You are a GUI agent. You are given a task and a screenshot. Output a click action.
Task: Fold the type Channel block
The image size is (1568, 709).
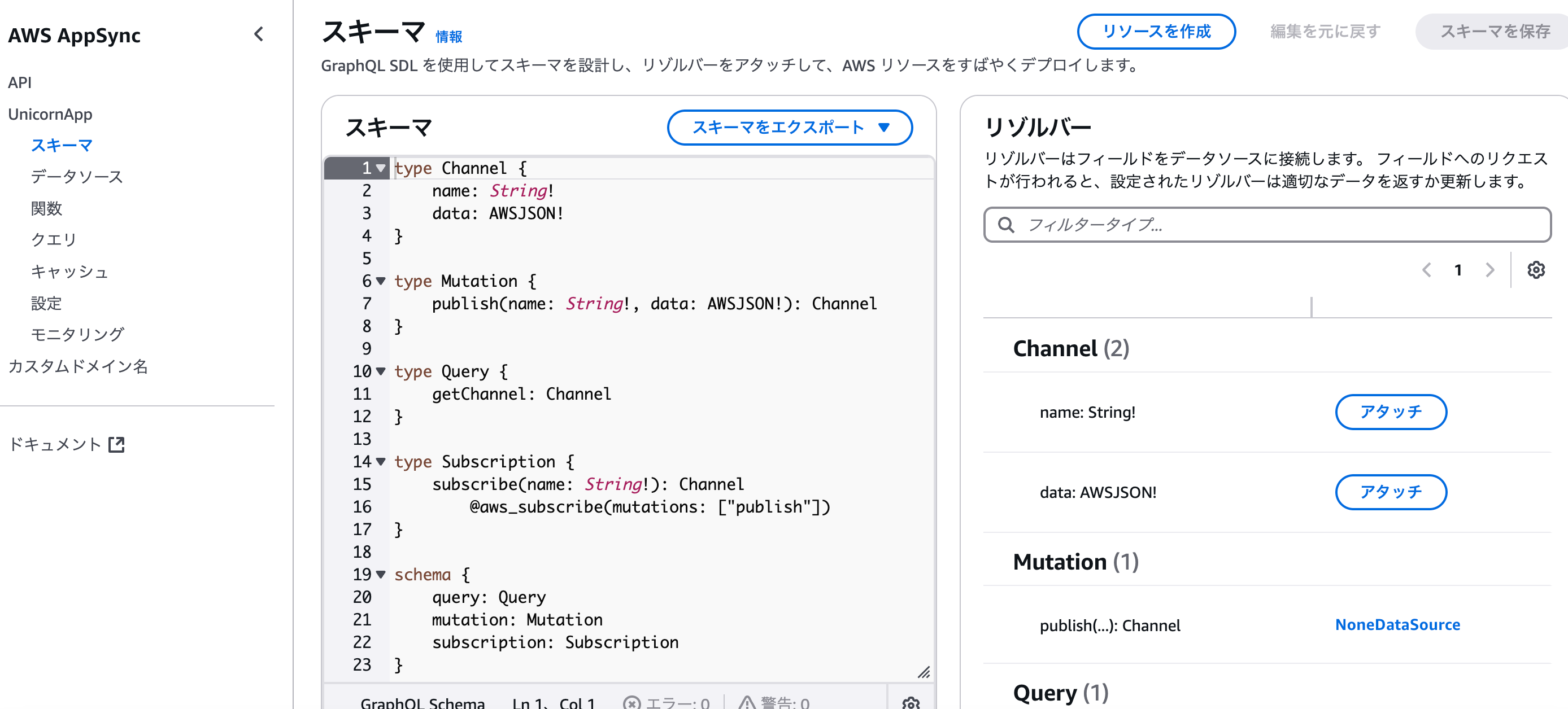[381, 168]
